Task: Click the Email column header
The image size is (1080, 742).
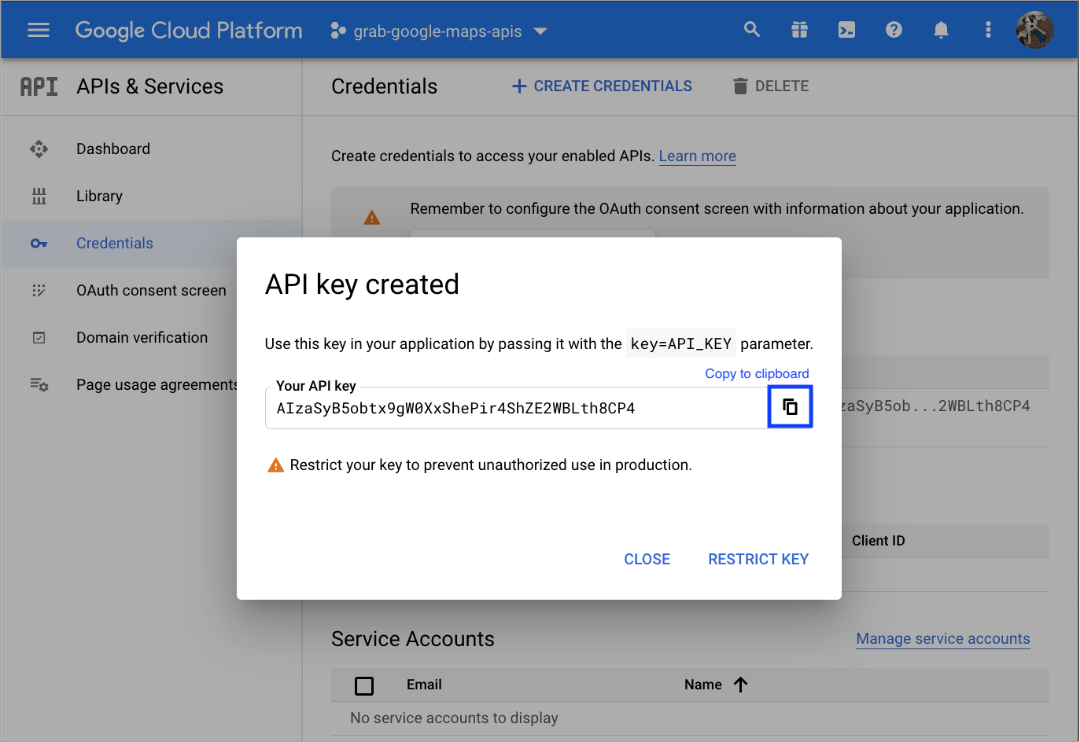Action: click(x=424, y=685)
